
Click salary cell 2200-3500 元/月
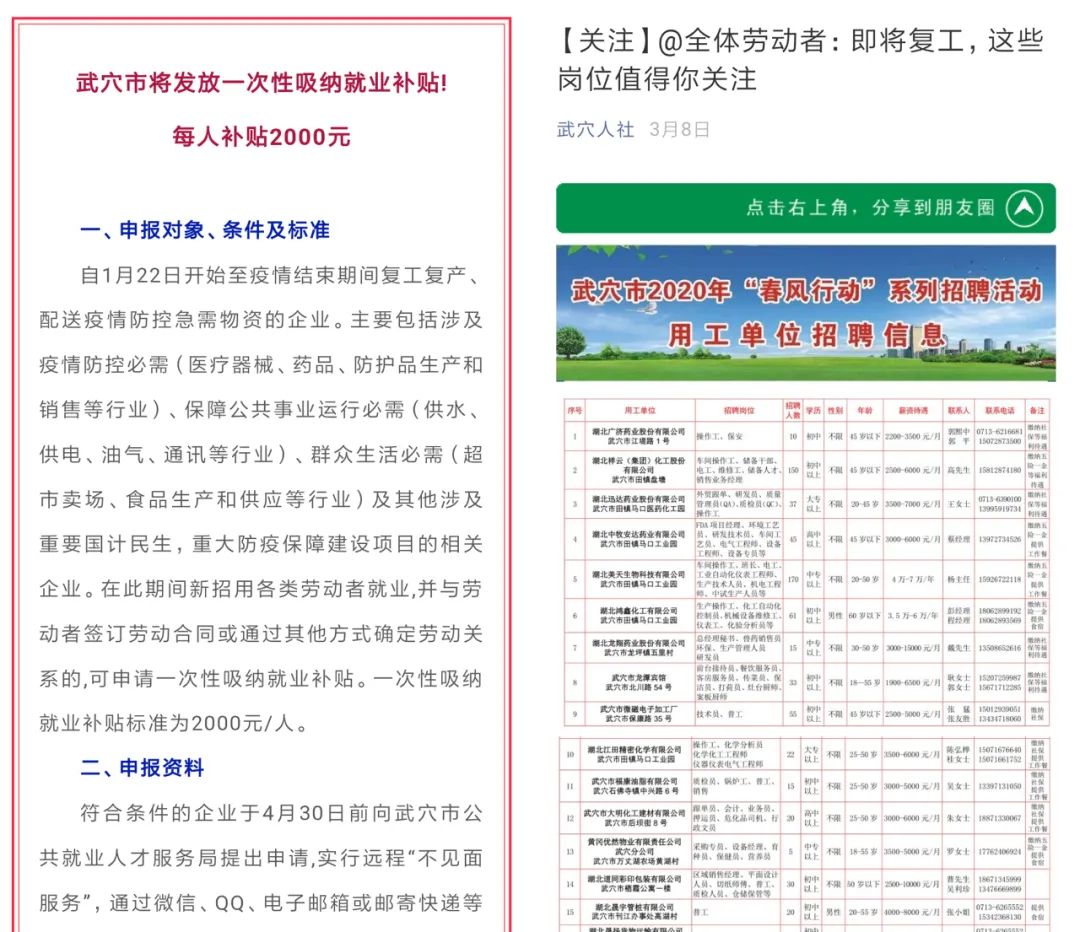pos(913,436)
